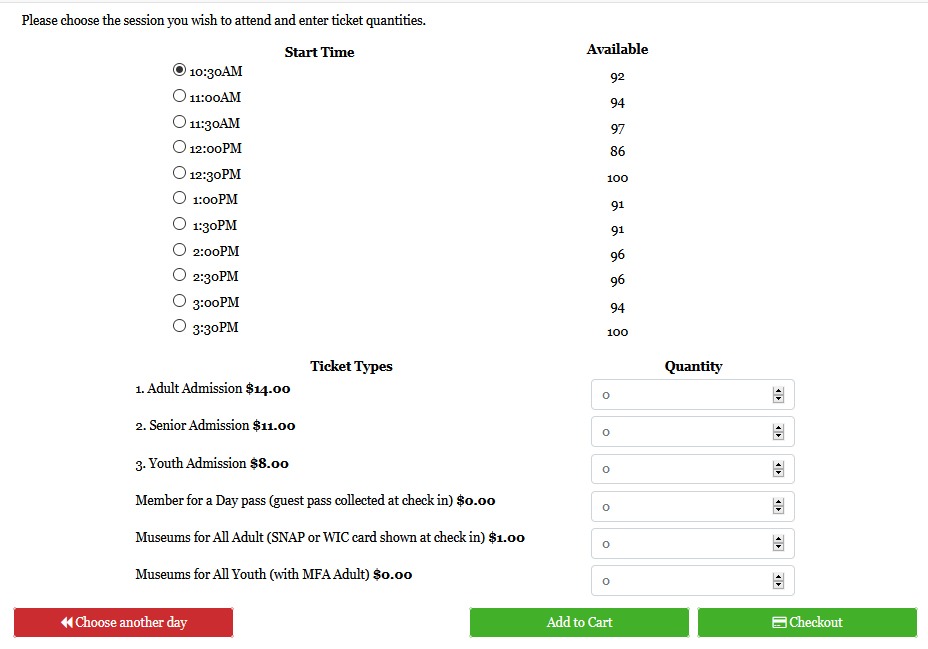
Task: Proceed with the green Checkout button
Action: pyautogui.click(x=807, y=622)
